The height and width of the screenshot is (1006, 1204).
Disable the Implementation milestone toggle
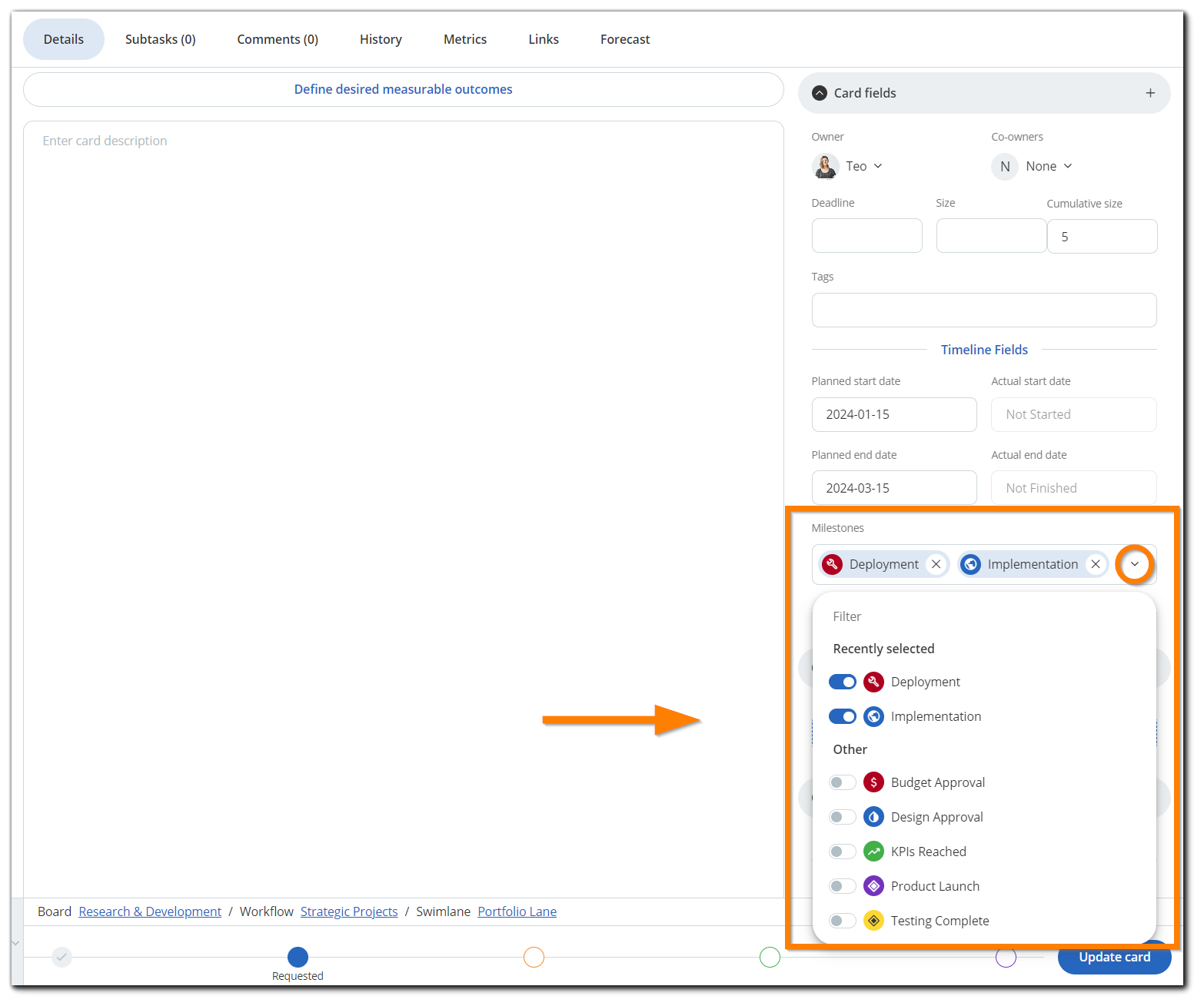click(843, 716)
